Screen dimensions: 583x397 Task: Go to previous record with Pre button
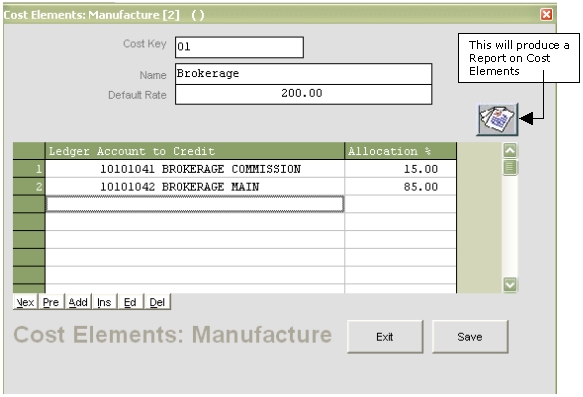pyautogui.click(x=51, y=302)
